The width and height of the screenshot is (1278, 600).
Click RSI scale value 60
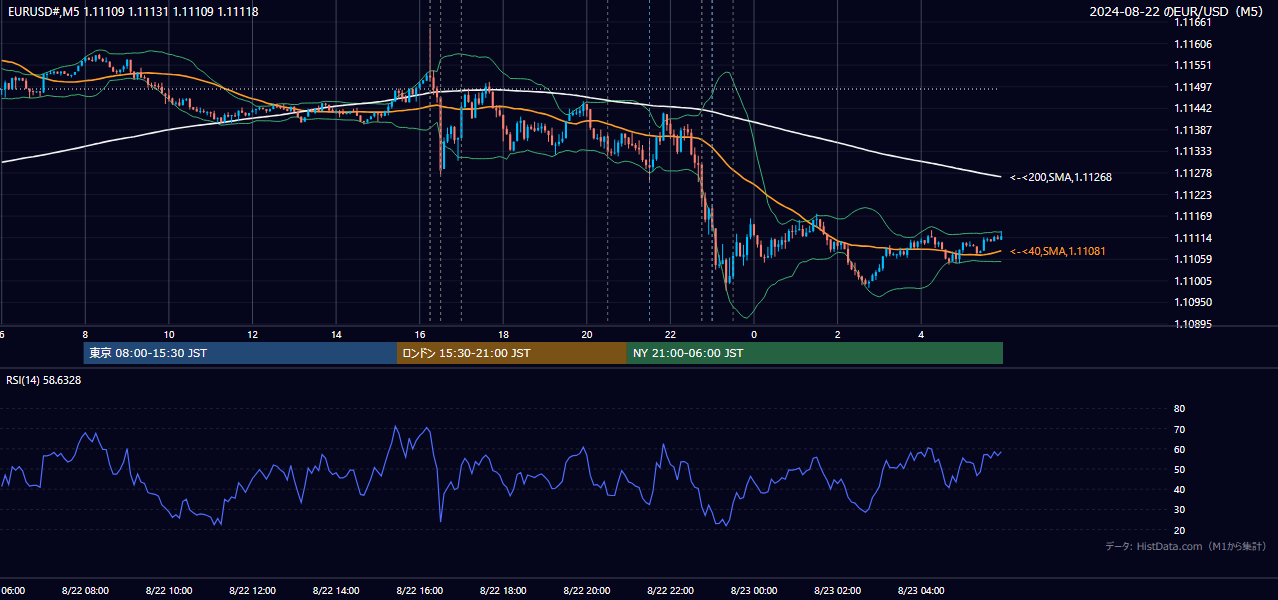point(1179,449)
